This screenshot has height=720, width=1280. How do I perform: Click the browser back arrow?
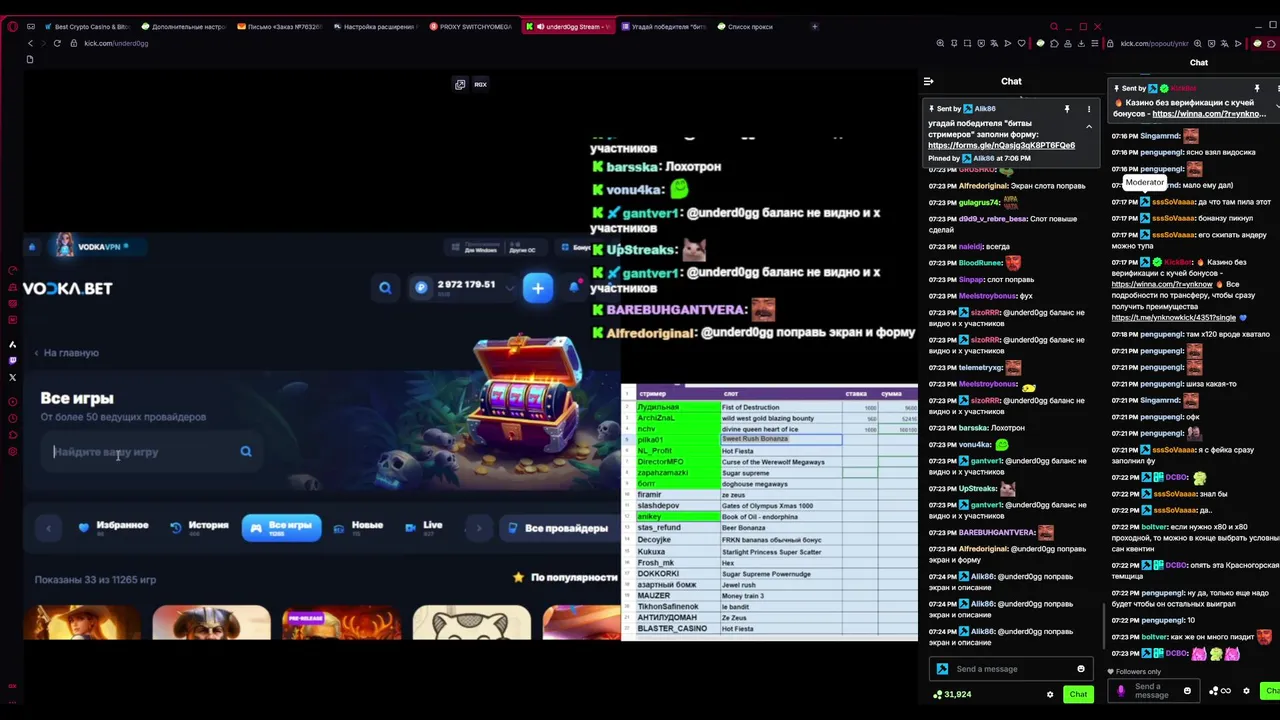[x=30, y=43]
